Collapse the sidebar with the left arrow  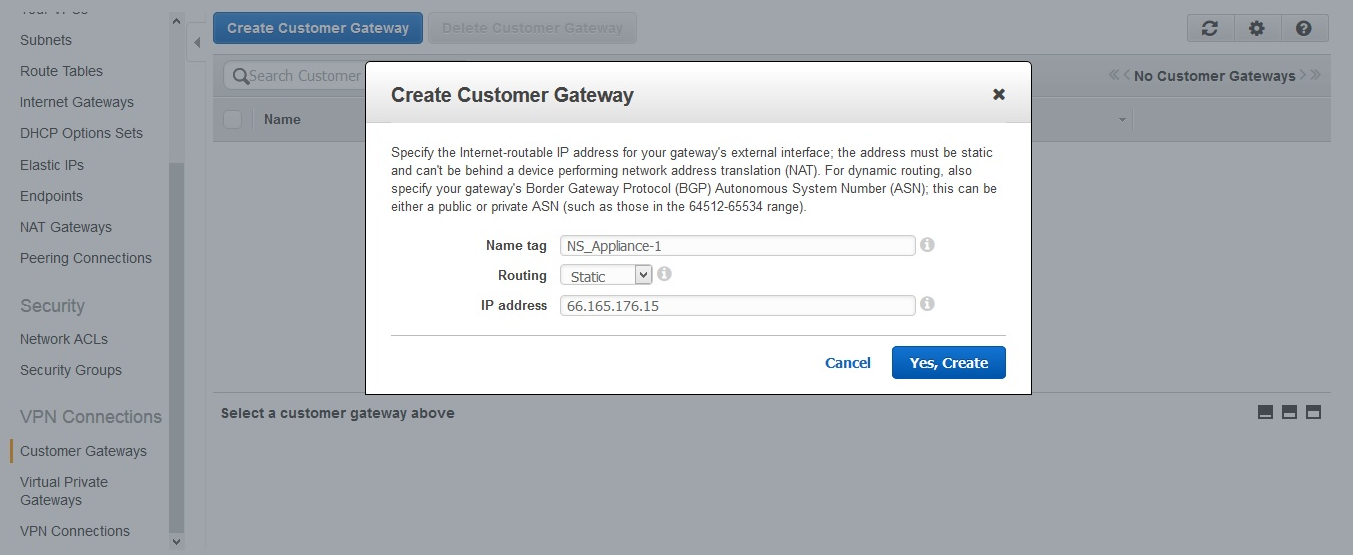pos(196,42)
